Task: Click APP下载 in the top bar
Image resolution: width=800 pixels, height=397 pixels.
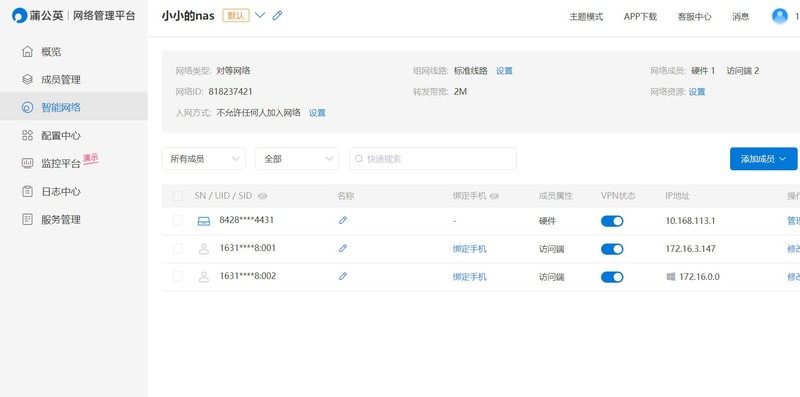Action: [640, 16]
